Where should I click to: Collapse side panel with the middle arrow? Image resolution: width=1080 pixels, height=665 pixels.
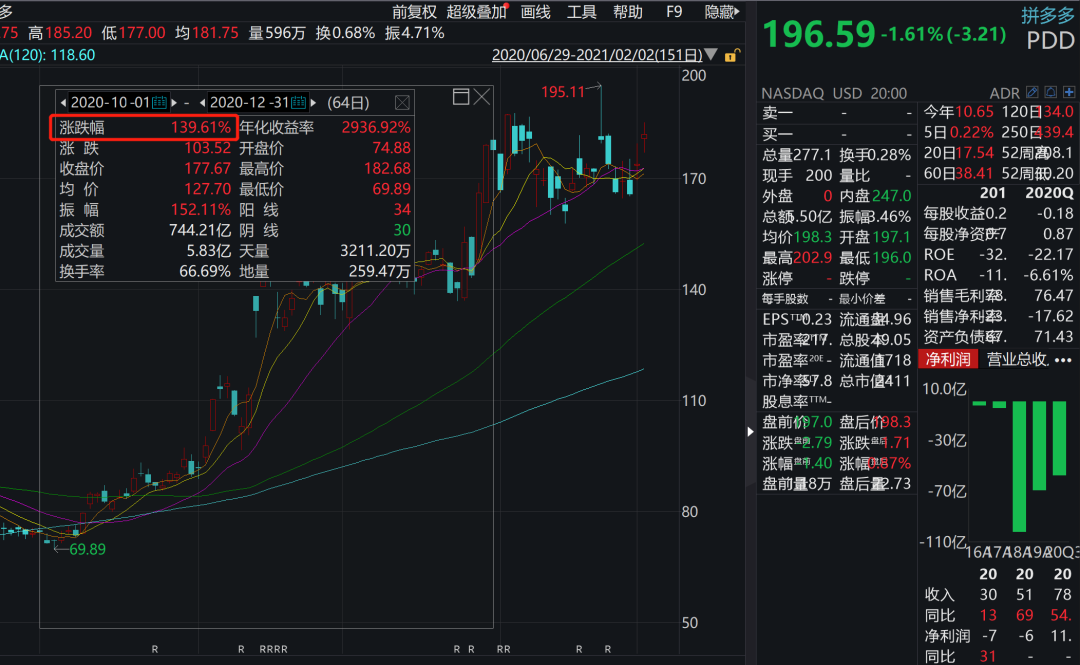point(751,431)
